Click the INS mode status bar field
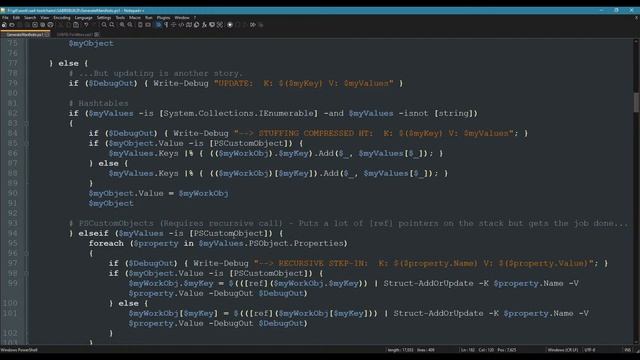The width and height of the screenshot is (640, 360). 627,350
